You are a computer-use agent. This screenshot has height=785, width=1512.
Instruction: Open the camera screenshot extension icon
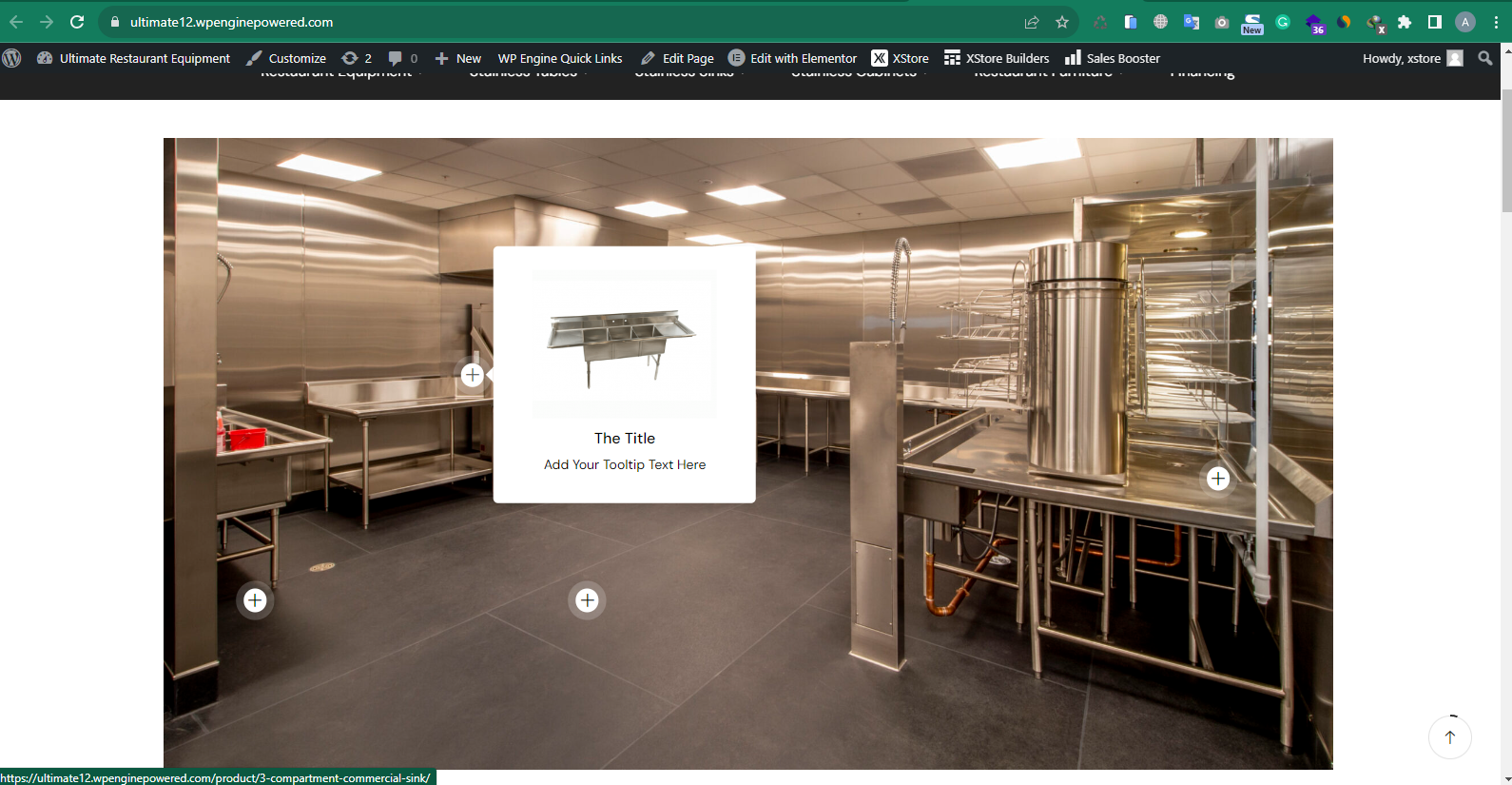1222,22
